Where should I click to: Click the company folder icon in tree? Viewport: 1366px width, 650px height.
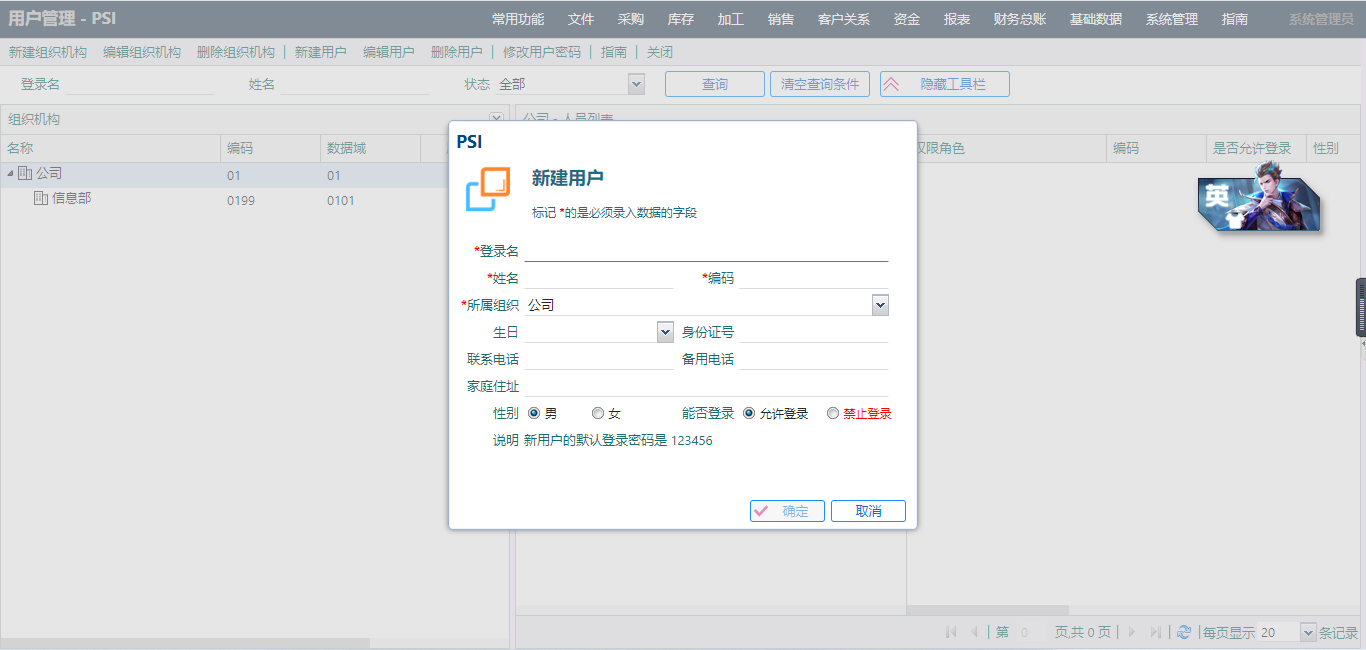pyautogui.click(x=25, y=174)
